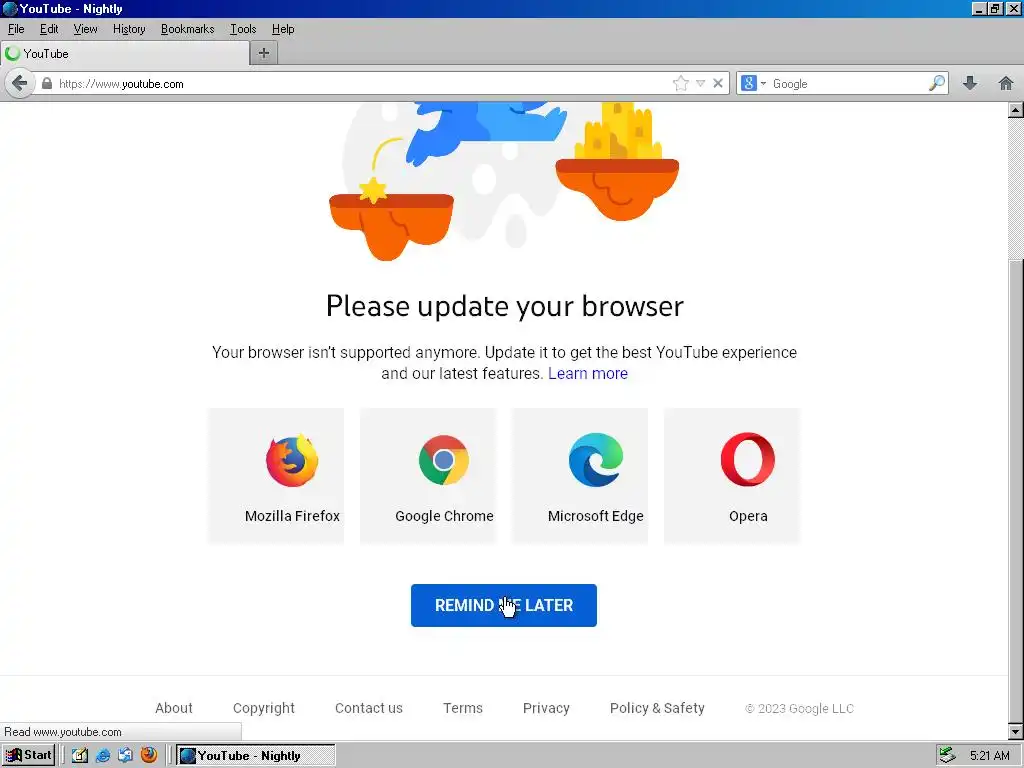Close the Nightly window
The height and width of the screenshot is (768, 1024).
[x=1013, y=8]
